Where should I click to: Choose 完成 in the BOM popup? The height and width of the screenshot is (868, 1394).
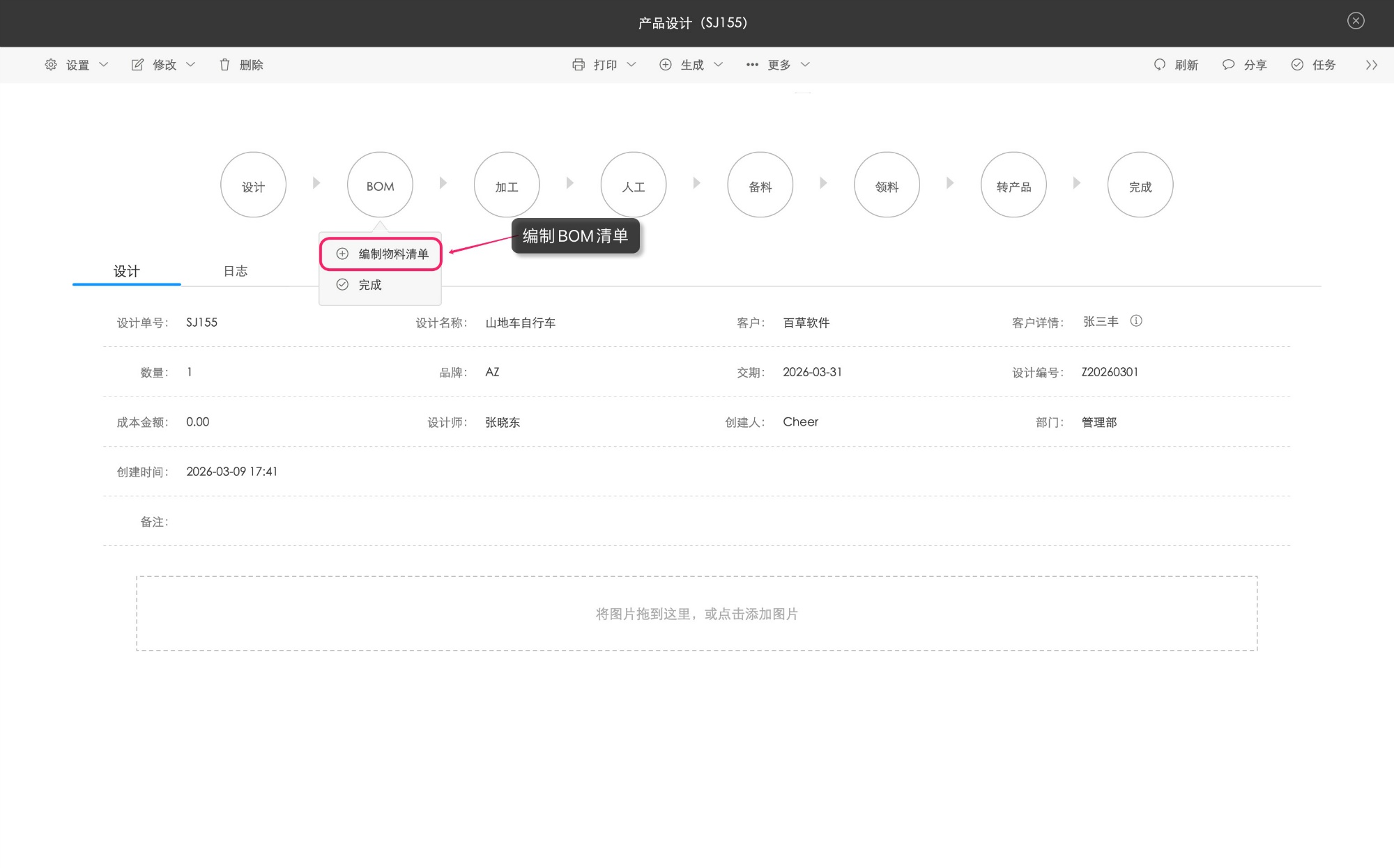(369, 285)
